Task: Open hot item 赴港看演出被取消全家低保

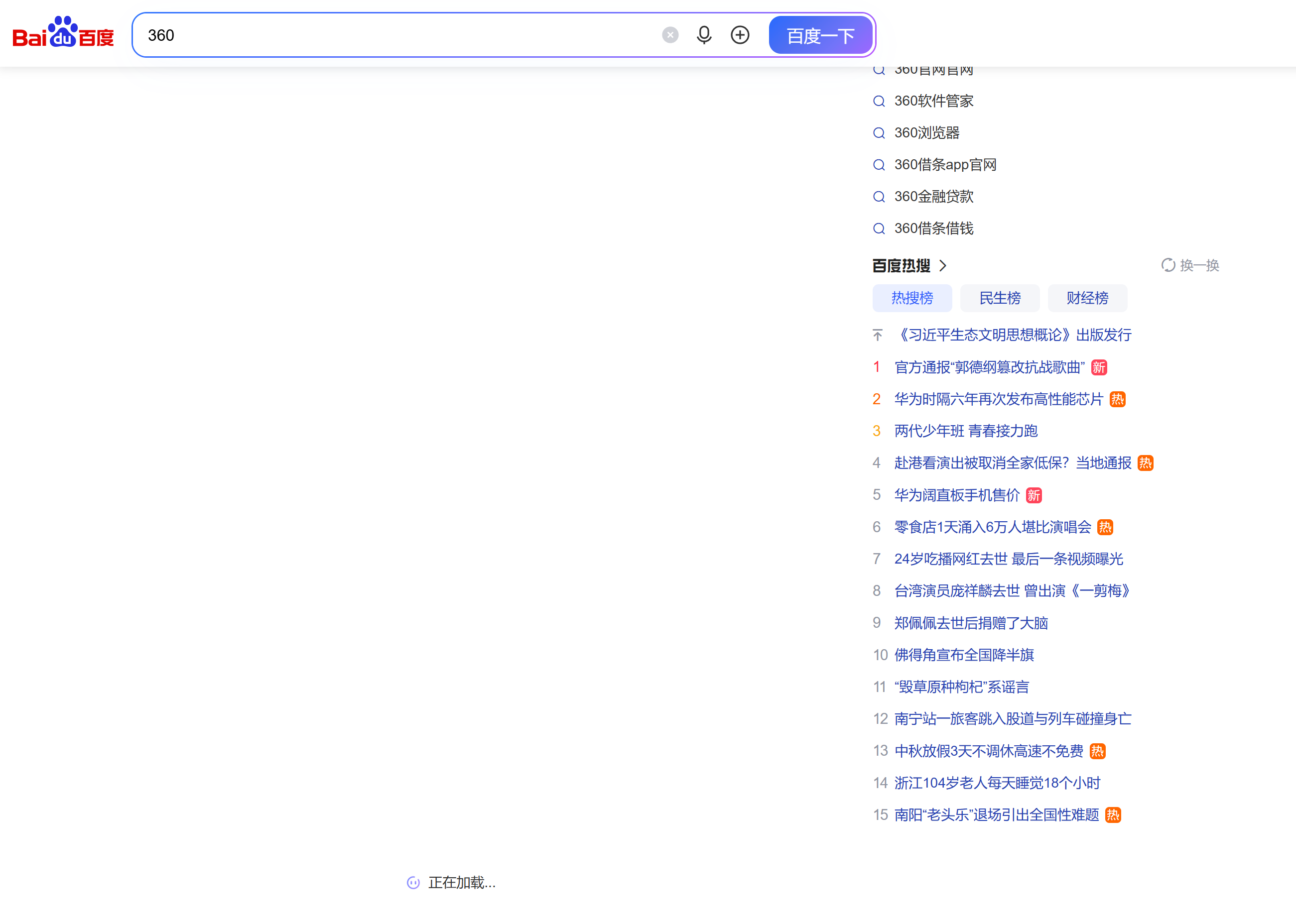Action: [x=1013, y=463]
